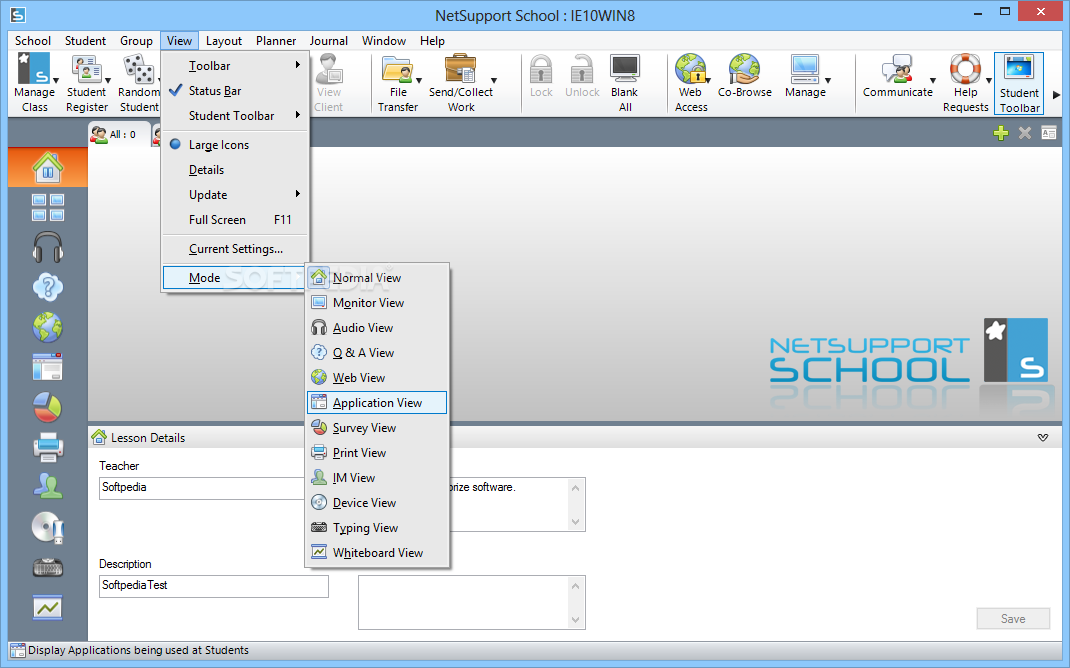Viewport: 1070px width, 668px height.
Task: Toggle the Status Bar check item
Action: [x=235, y=91]
